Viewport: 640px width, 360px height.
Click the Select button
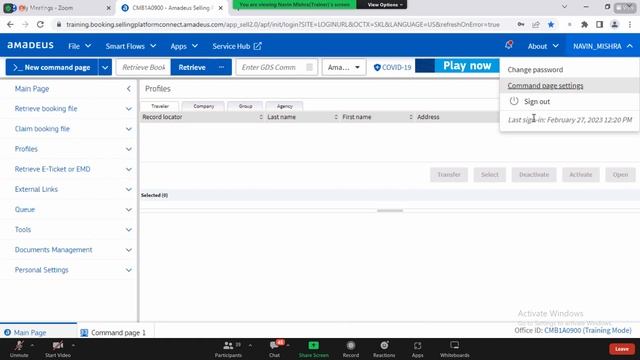490,175
